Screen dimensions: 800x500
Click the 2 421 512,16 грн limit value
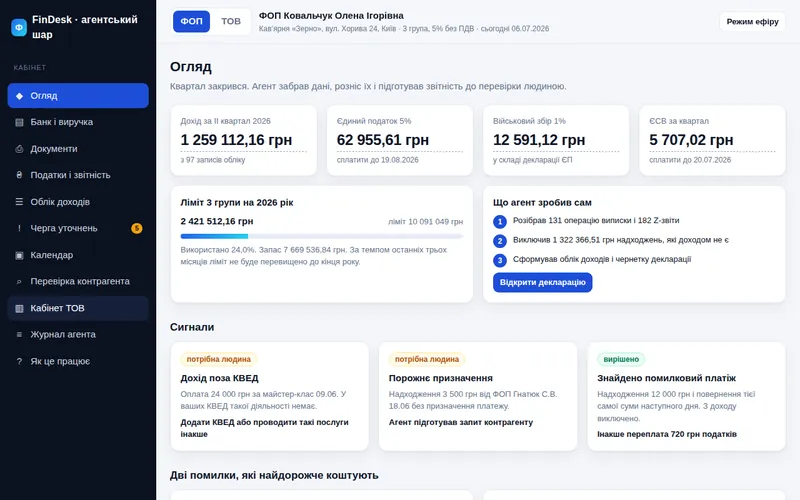tap(217, 221)
